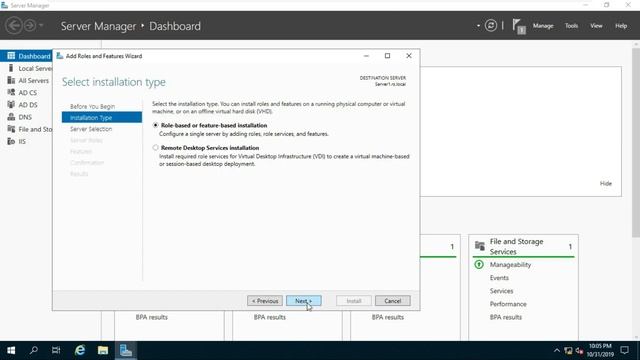The width and height of the screenshot is (640, 360).
Task: Click the volume icon in system tray
Action: point(579,351)
